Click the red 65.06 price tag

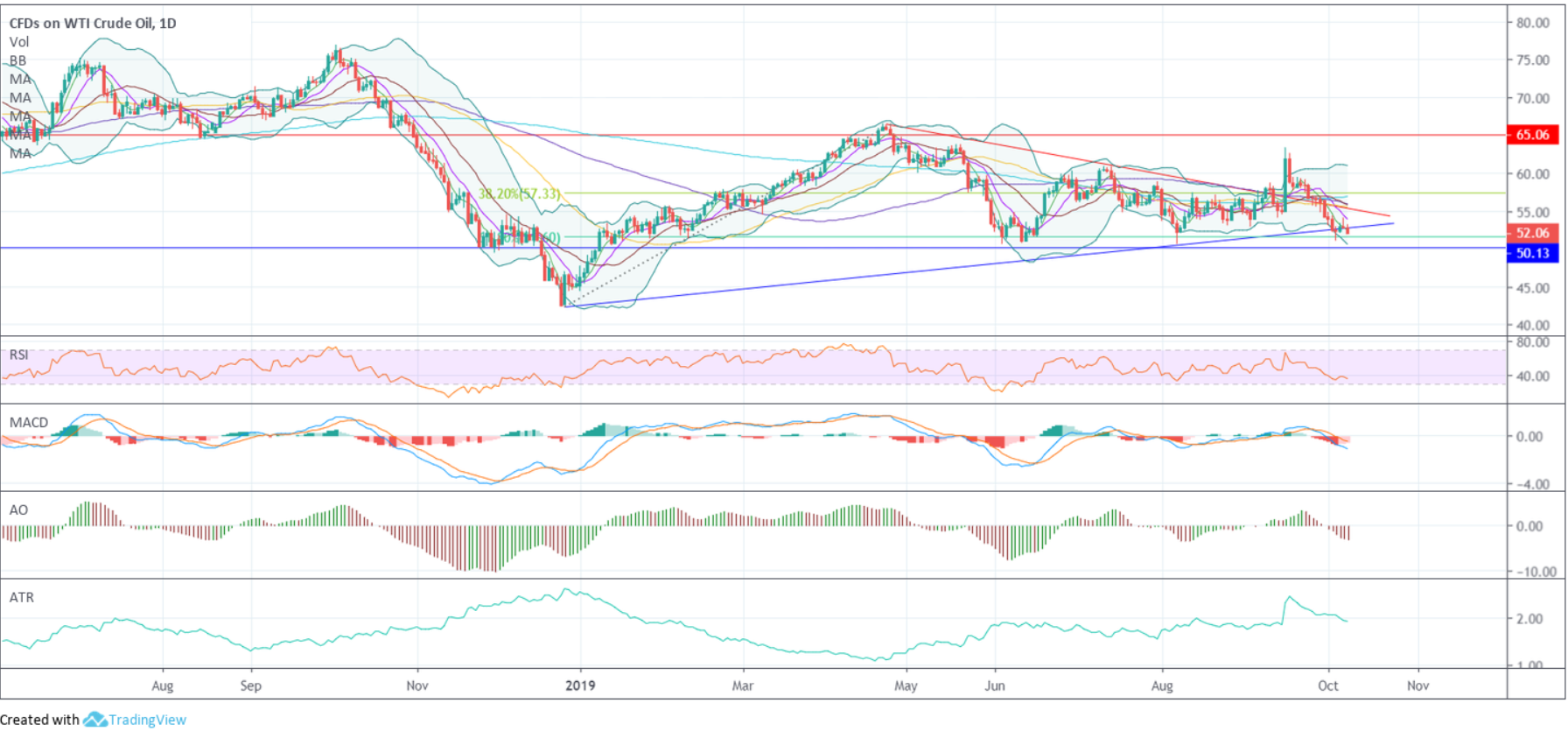tap(1532, 135)
